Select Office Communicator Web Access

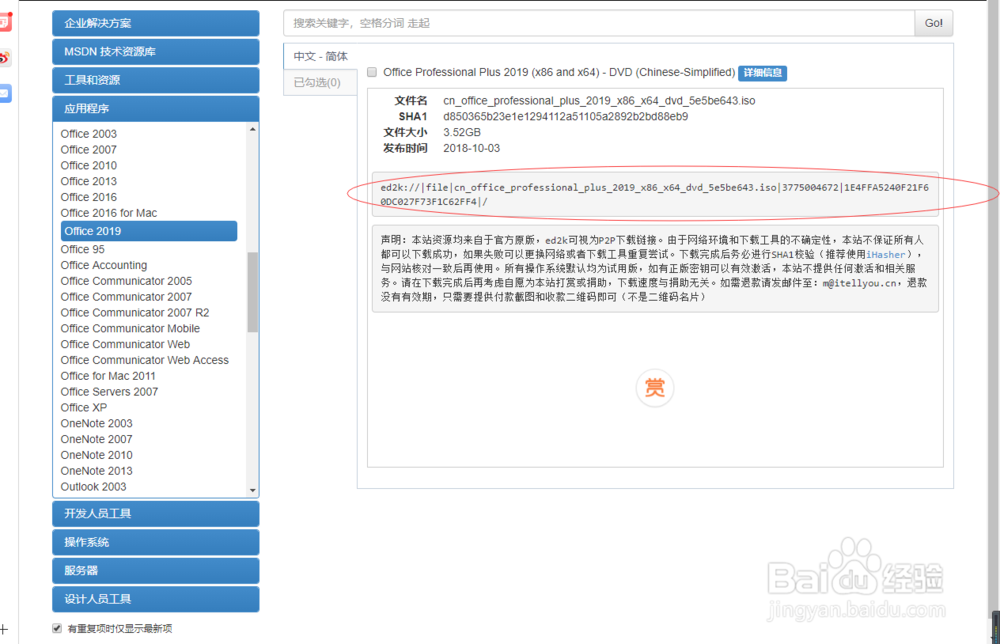pos(144,360)
